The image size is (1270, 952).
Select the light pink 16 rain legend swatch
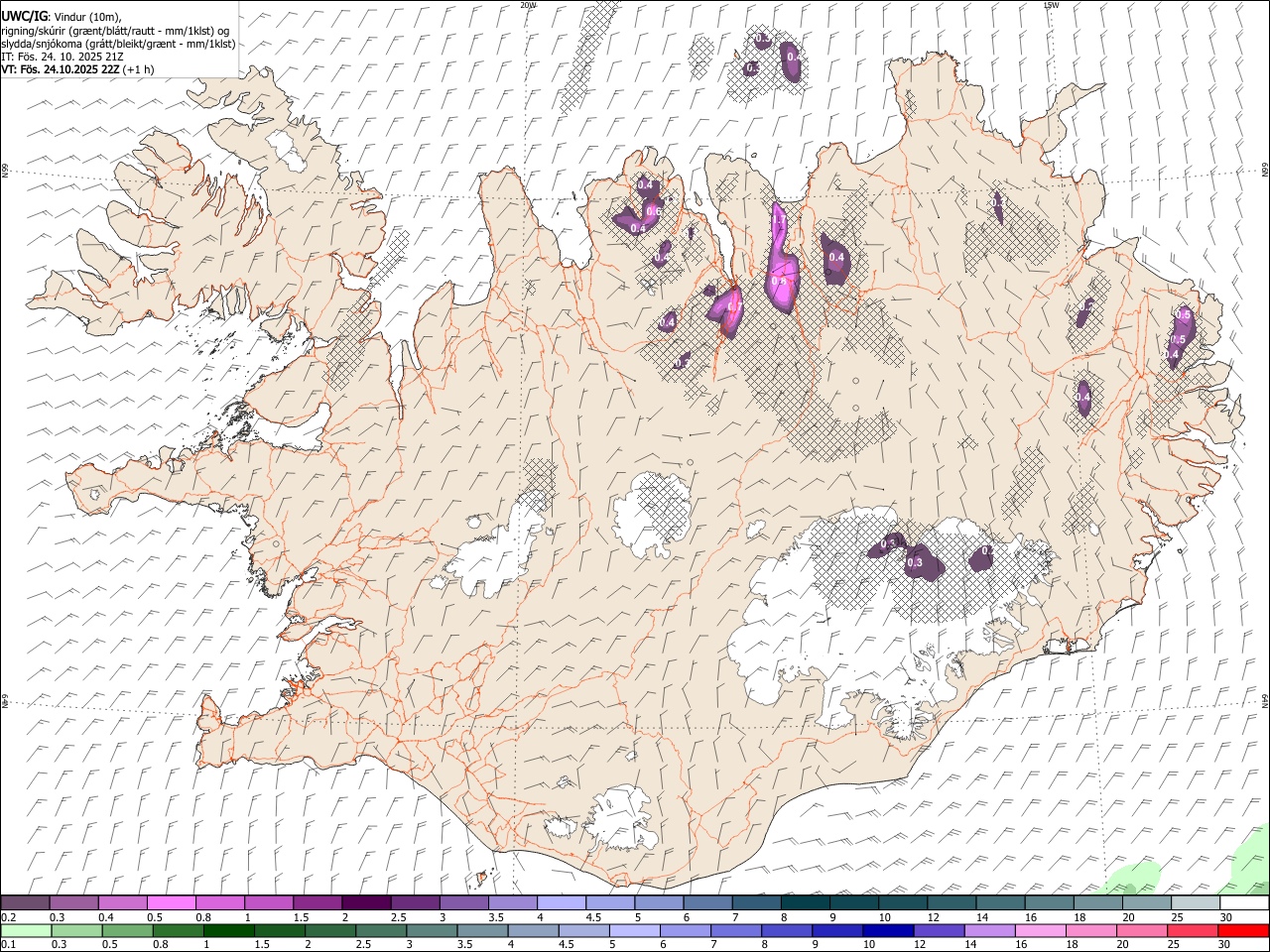coord(1039,930)
